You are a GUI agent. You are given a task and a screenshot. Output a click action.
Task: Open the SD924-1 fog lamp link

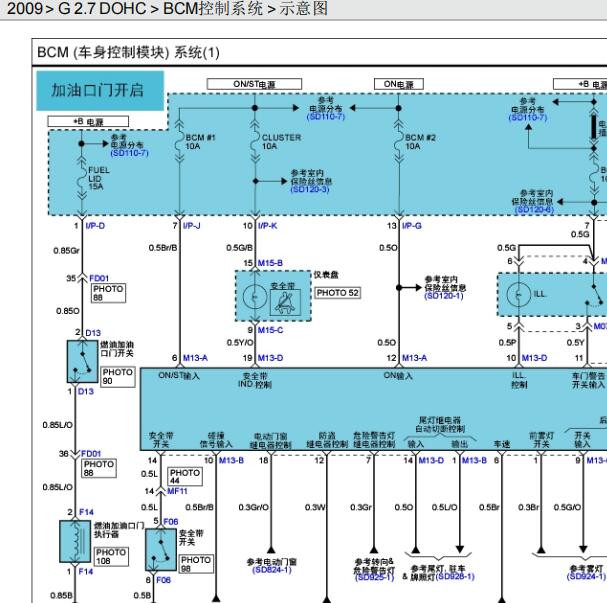(586, 577)
